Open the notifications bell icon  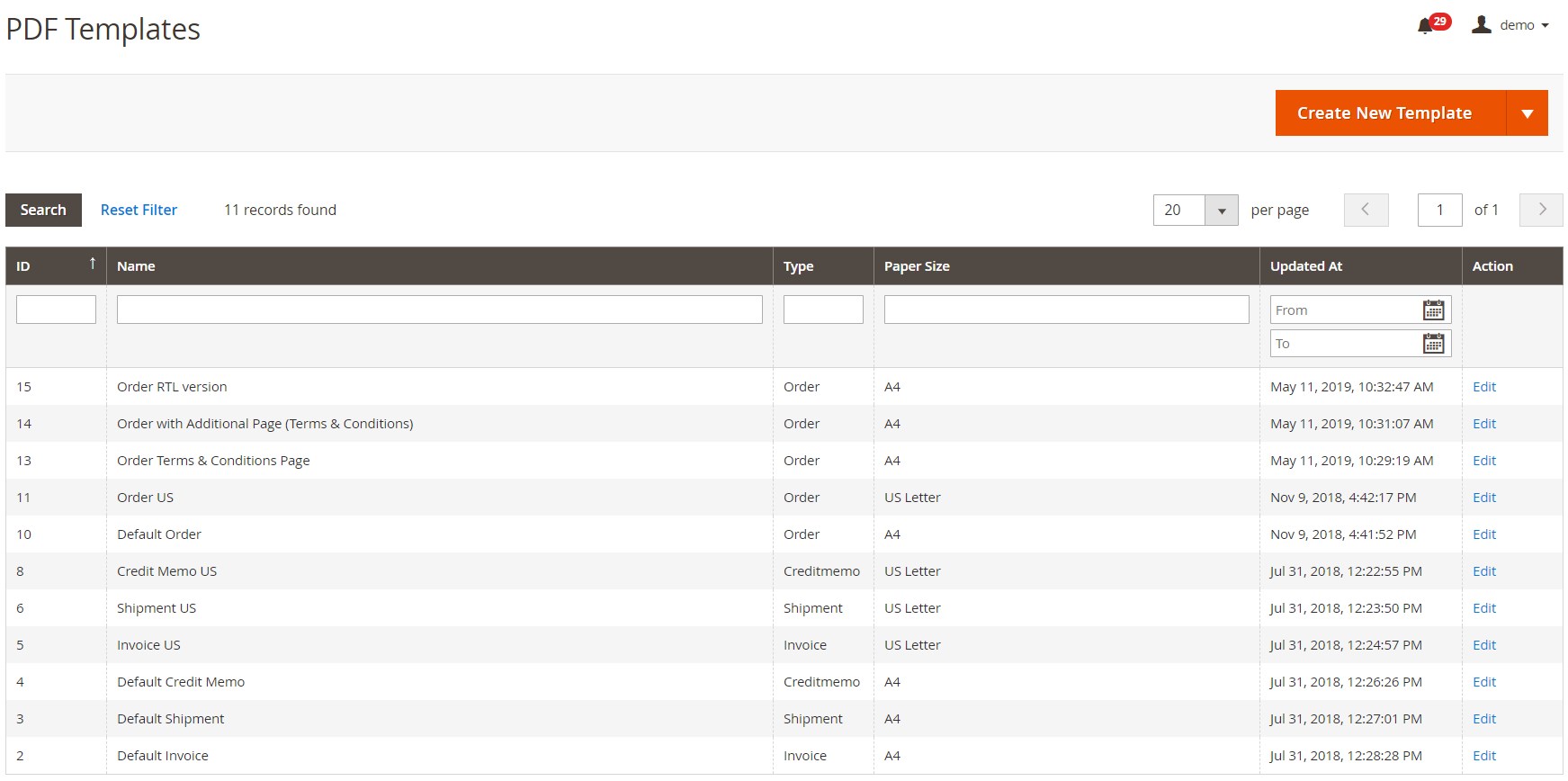(x=1425, y=26)
